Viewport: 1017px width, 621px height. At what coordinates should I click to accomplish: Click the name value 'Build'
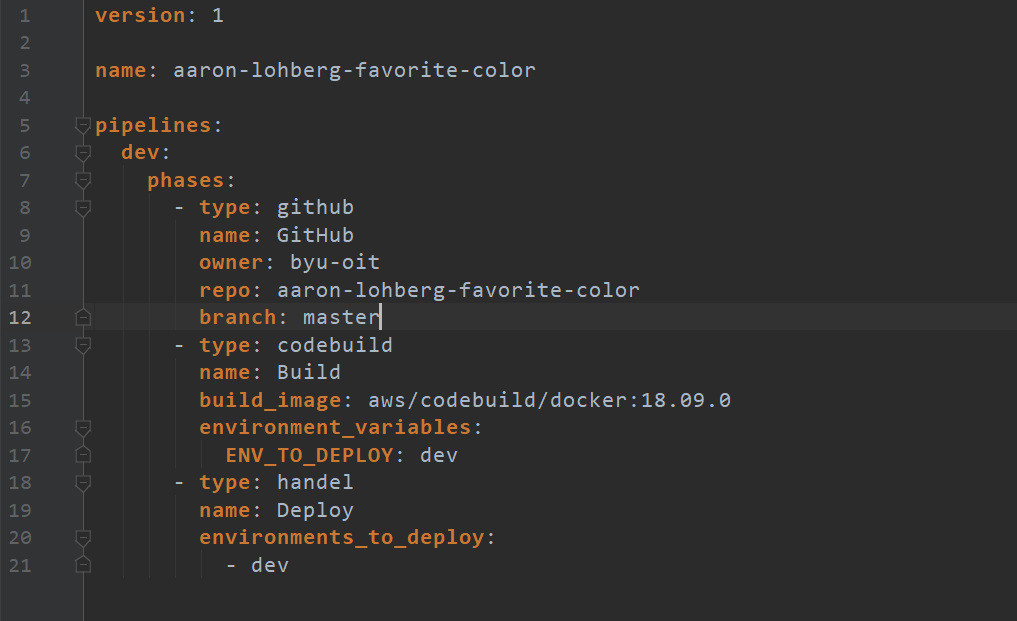coord(309,372)
